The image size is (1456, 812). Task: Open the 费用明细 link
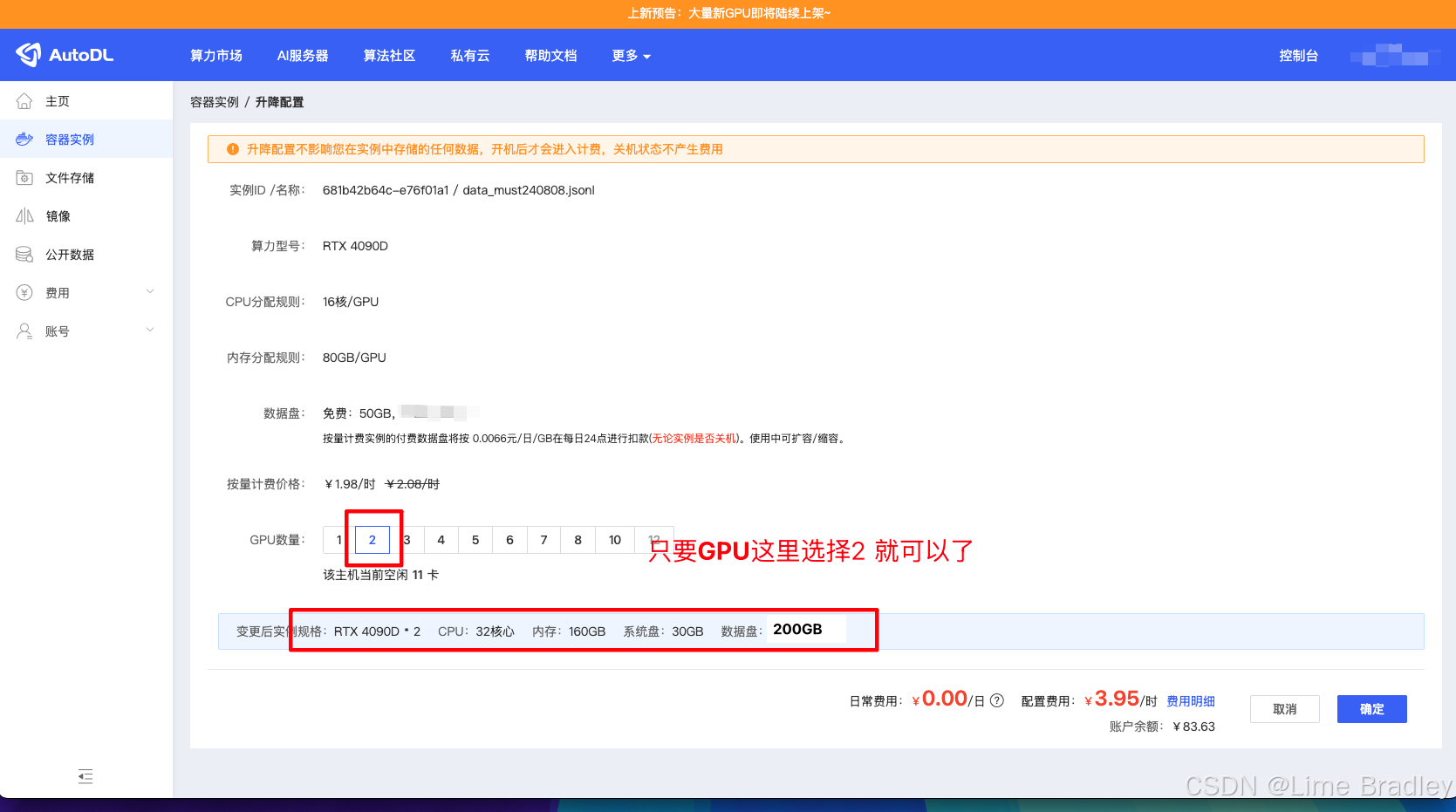[x=1191, y=701]
